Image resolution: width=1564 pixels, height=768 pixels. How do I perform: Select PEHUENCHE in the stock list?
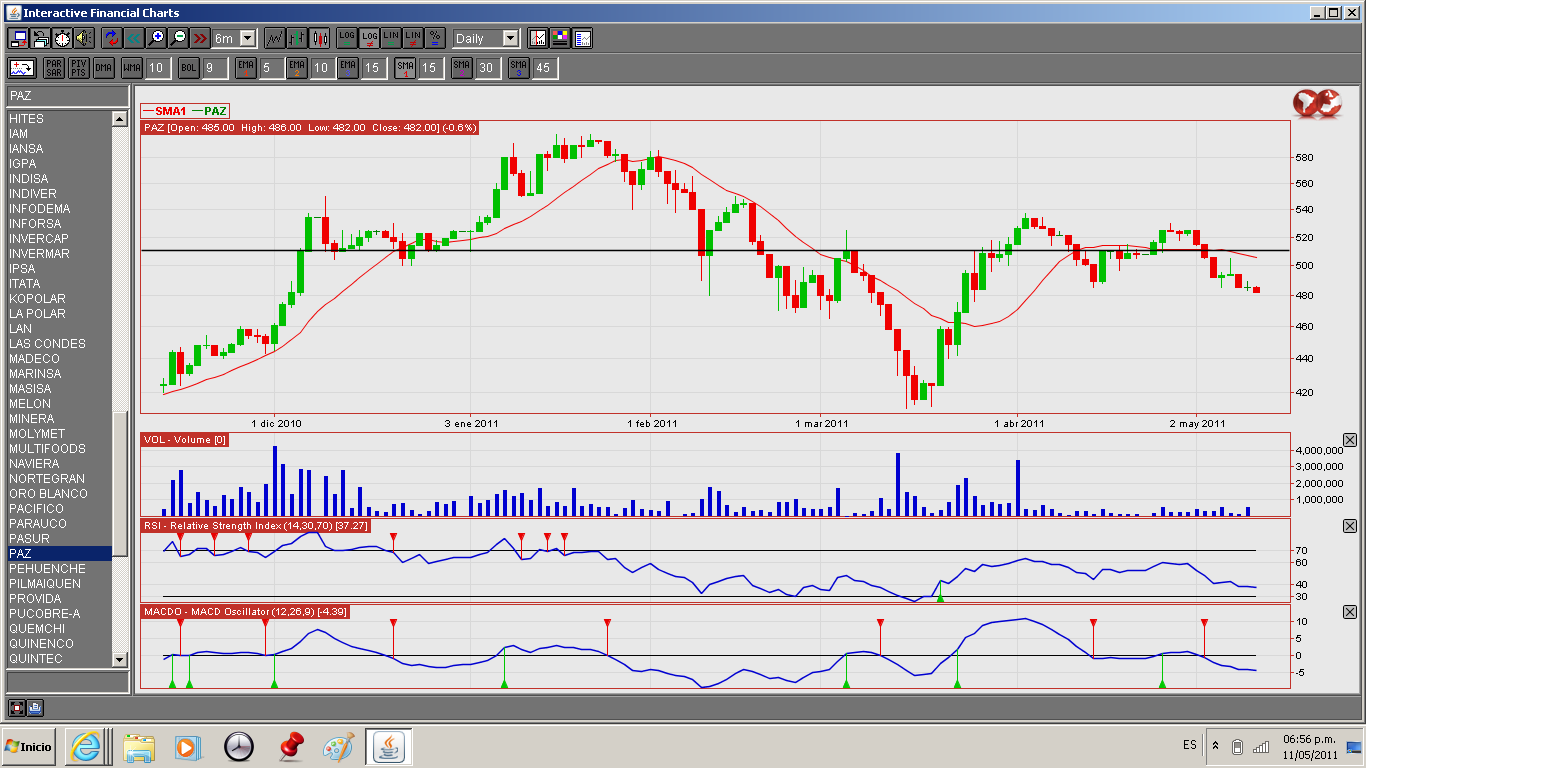pyautogui.click(x=47, y=568)
